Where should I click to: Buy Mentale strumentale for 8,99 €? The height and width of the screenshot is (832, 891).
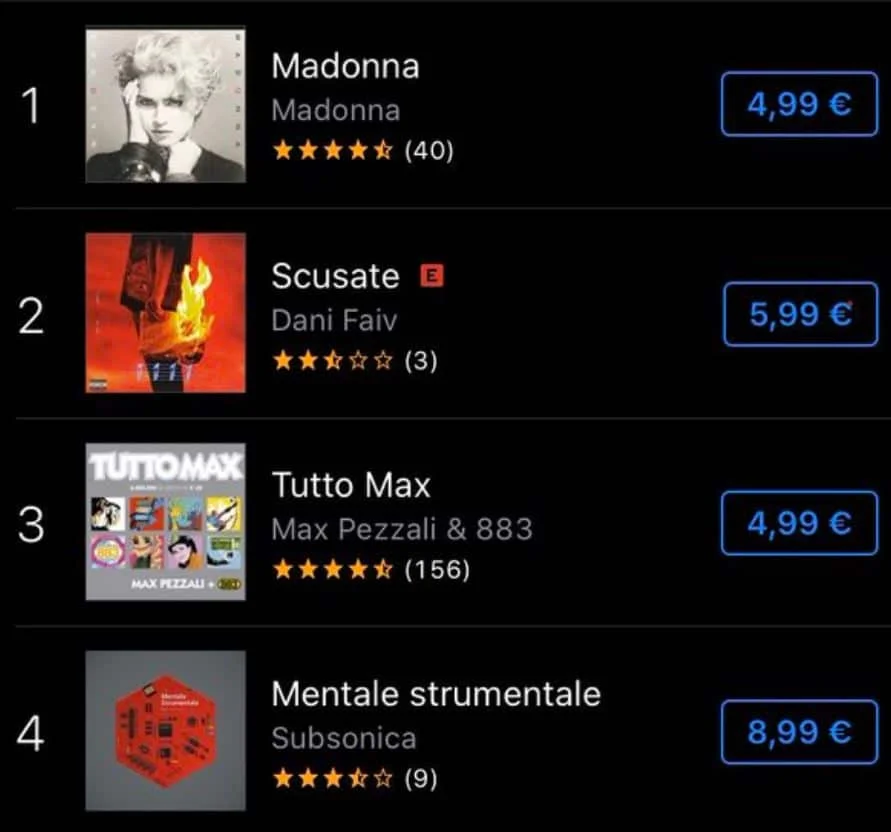(x=799, y=732)
